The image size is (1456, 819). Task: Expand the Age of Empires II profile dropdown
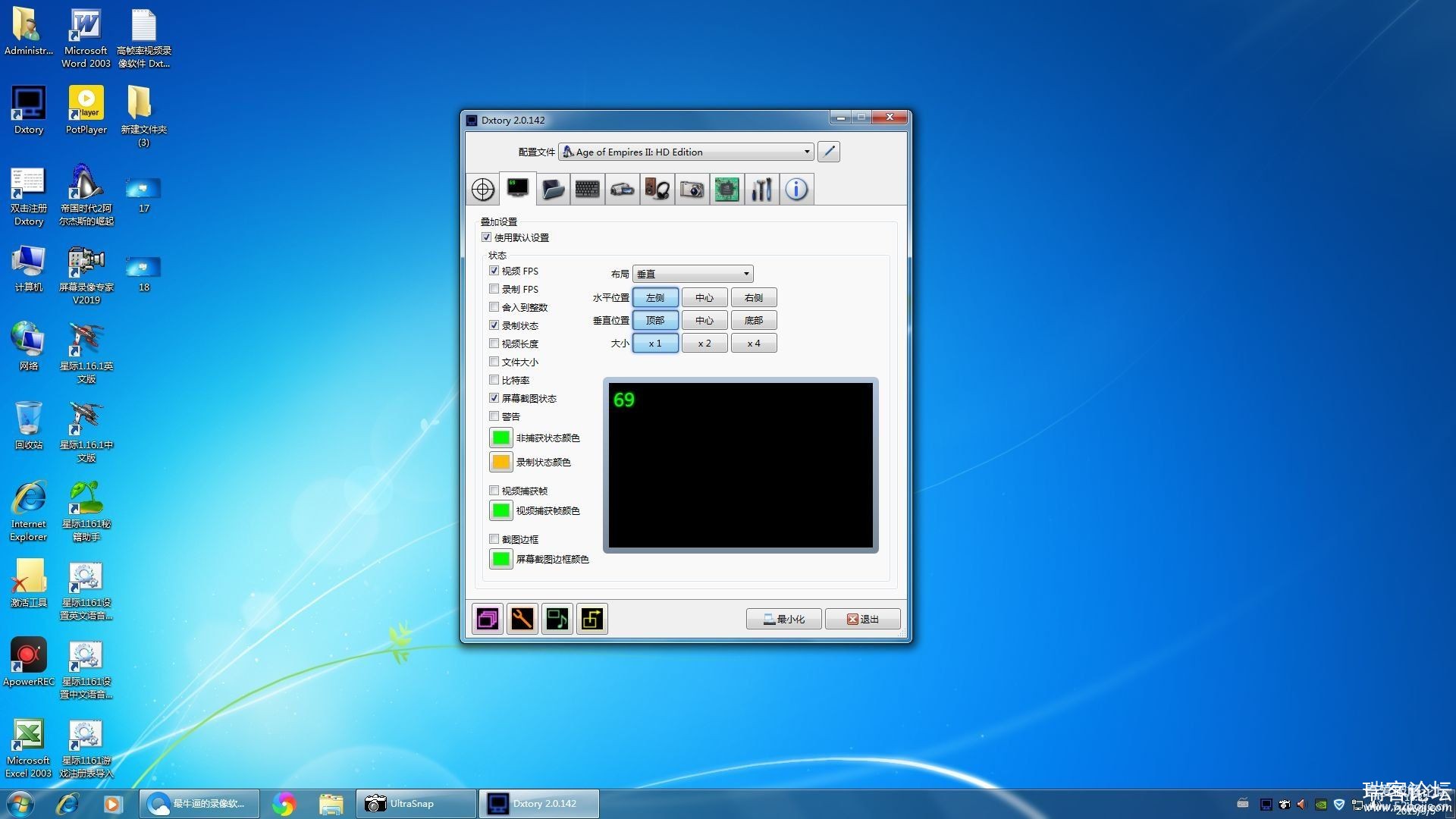(x=686, y=152)
